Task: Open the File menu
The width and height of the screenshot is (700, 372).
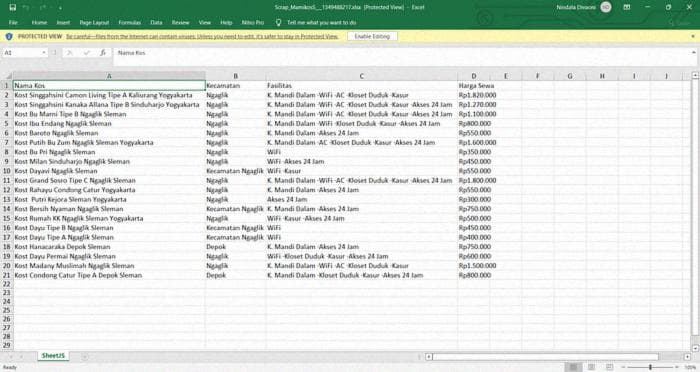Action: 13,22
